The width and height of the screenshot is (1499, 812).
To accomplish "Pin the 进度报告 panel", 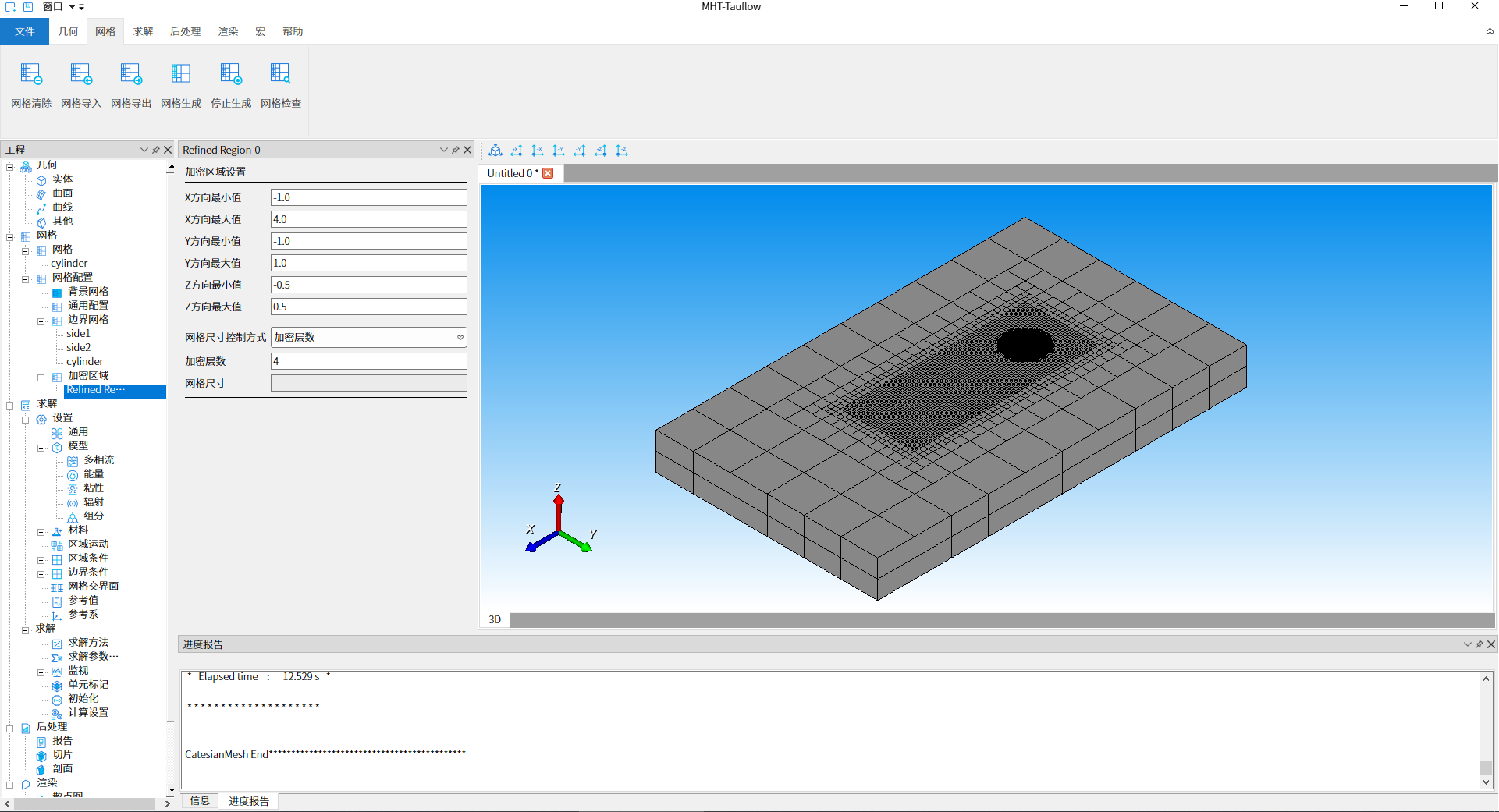I will click(1479, 644).
